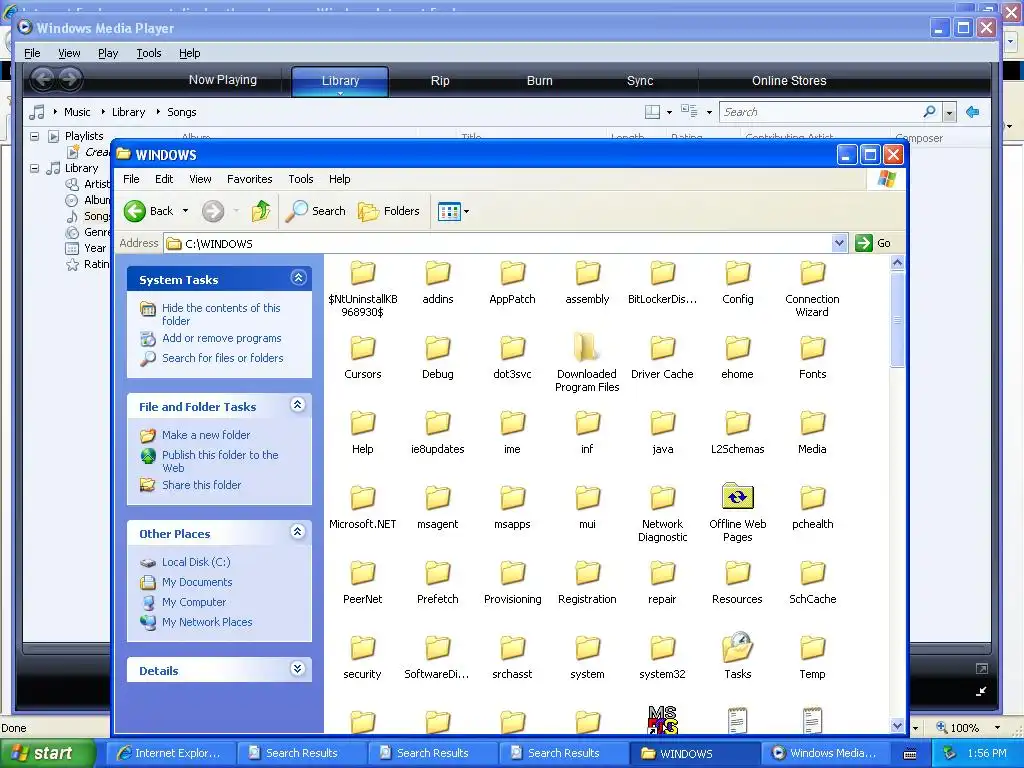
Task: Open the Tasks scheduled folder icon
Action: click(737, 656)
